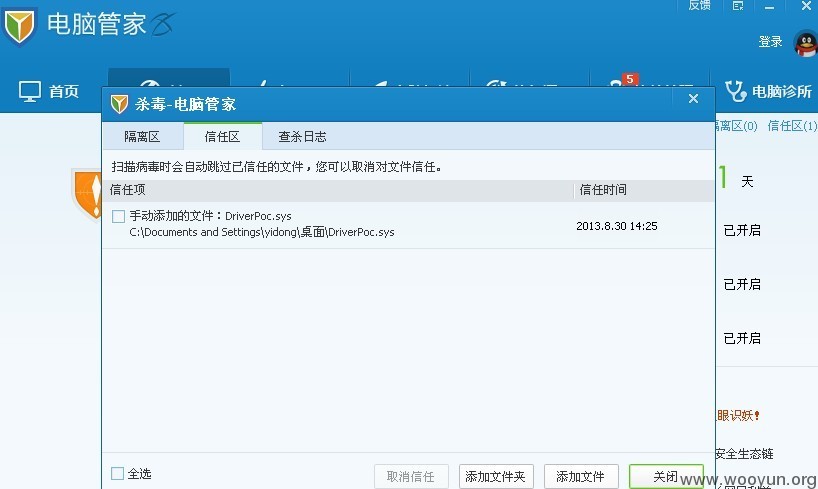Click the 2013.8.30 14:25 trust time
Image resolution: width=818 pixels, height=489 pixels.
click(617, 226)
